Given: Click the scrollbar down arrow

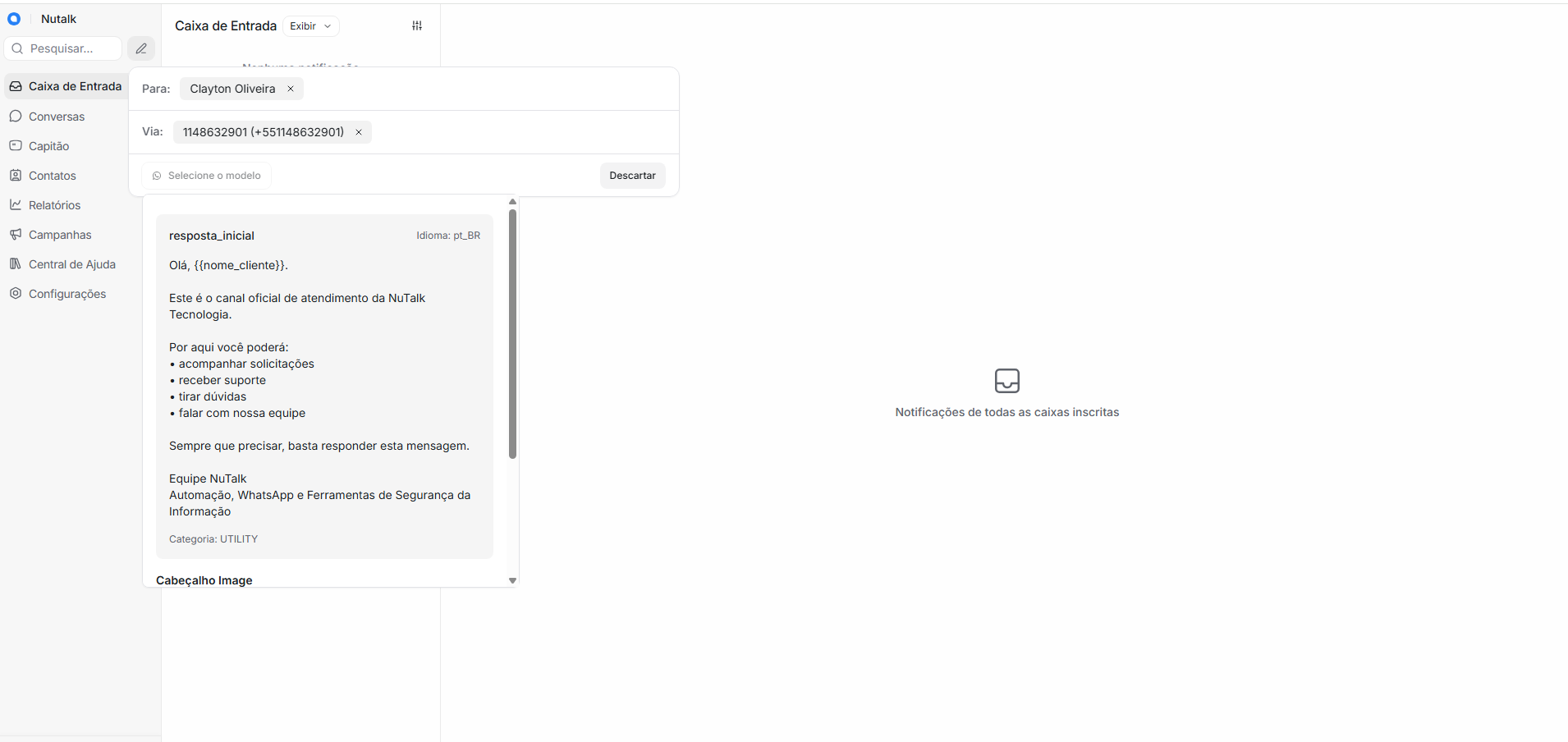Looking at the screenshot, I should [x=512, y=580].
